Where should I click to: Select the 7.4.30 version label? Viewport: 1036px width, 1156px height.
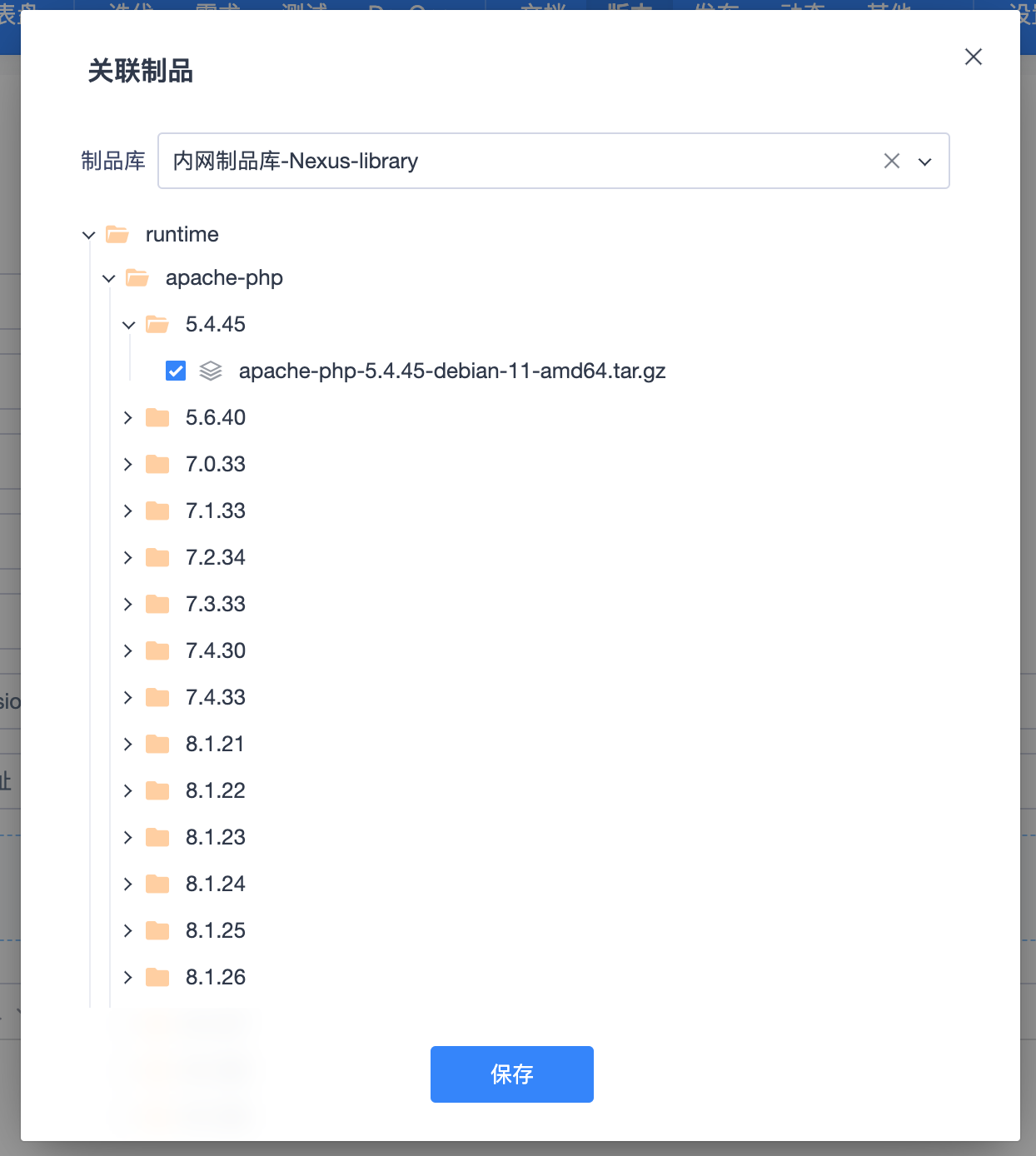[216, 650]
